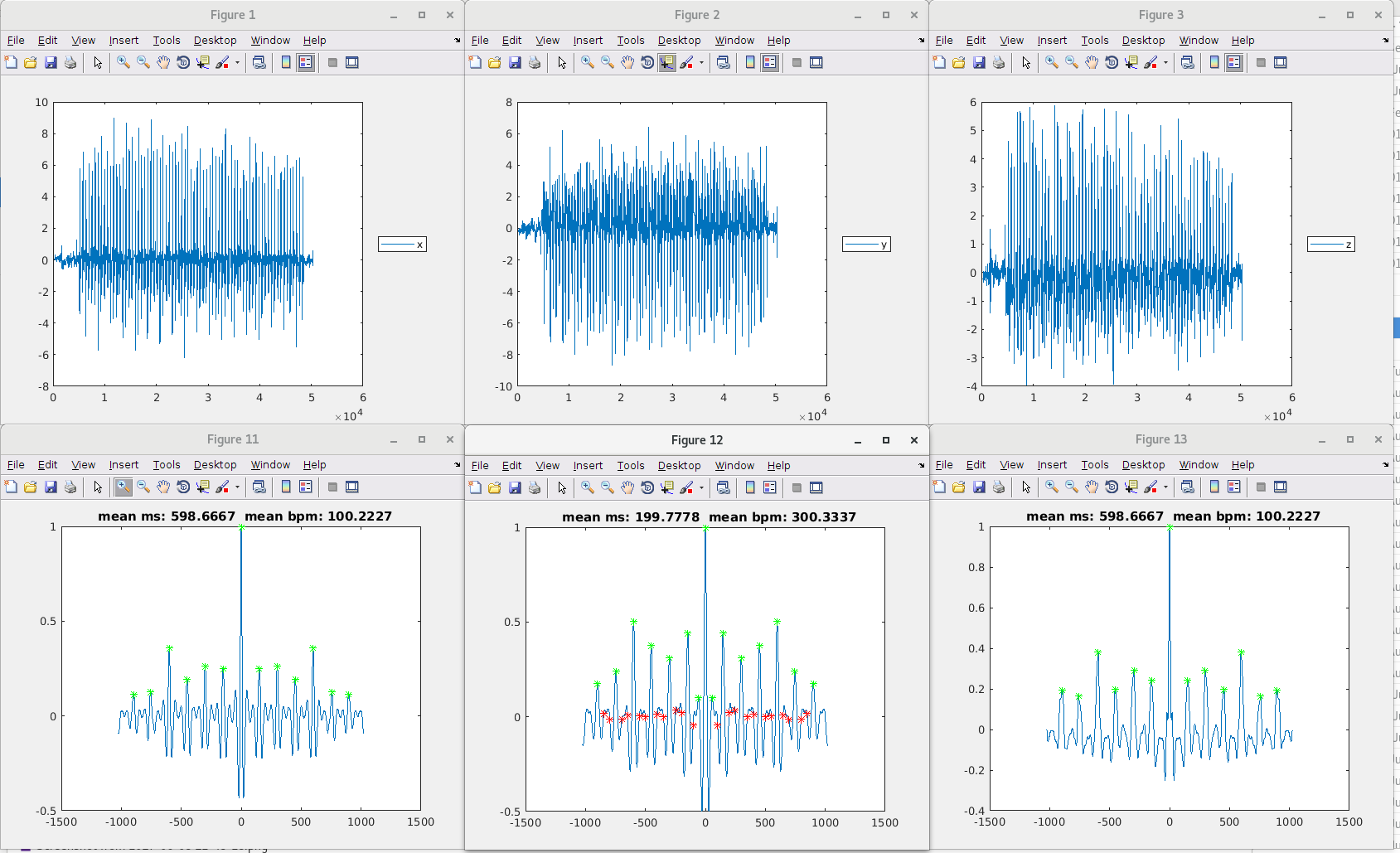Toggle off the Insert Legend button in Figure 1
The image size is (1400, 853).
[306, 62]
